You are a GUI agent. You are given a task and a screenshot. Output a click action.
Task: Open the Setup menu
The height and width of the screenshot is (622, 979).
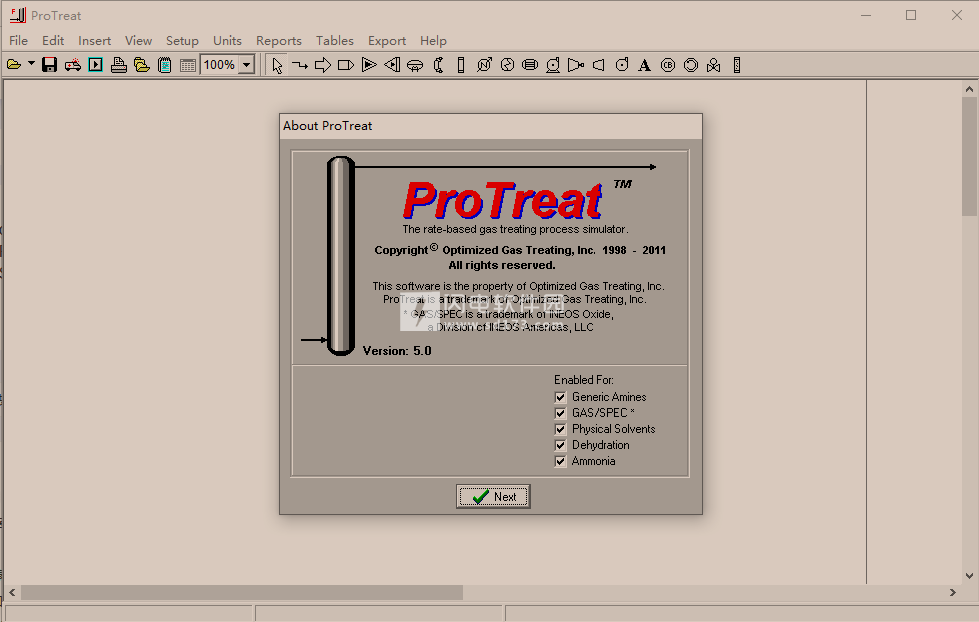point(182,41)
